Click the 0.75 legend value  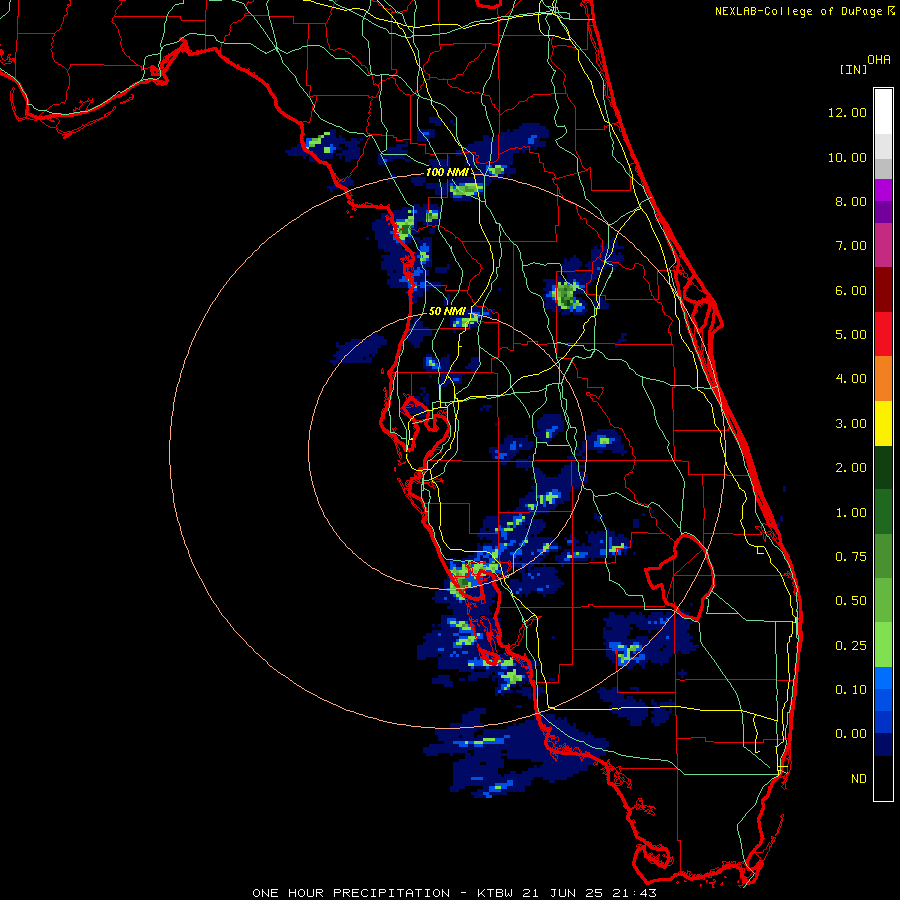(851, 556)
